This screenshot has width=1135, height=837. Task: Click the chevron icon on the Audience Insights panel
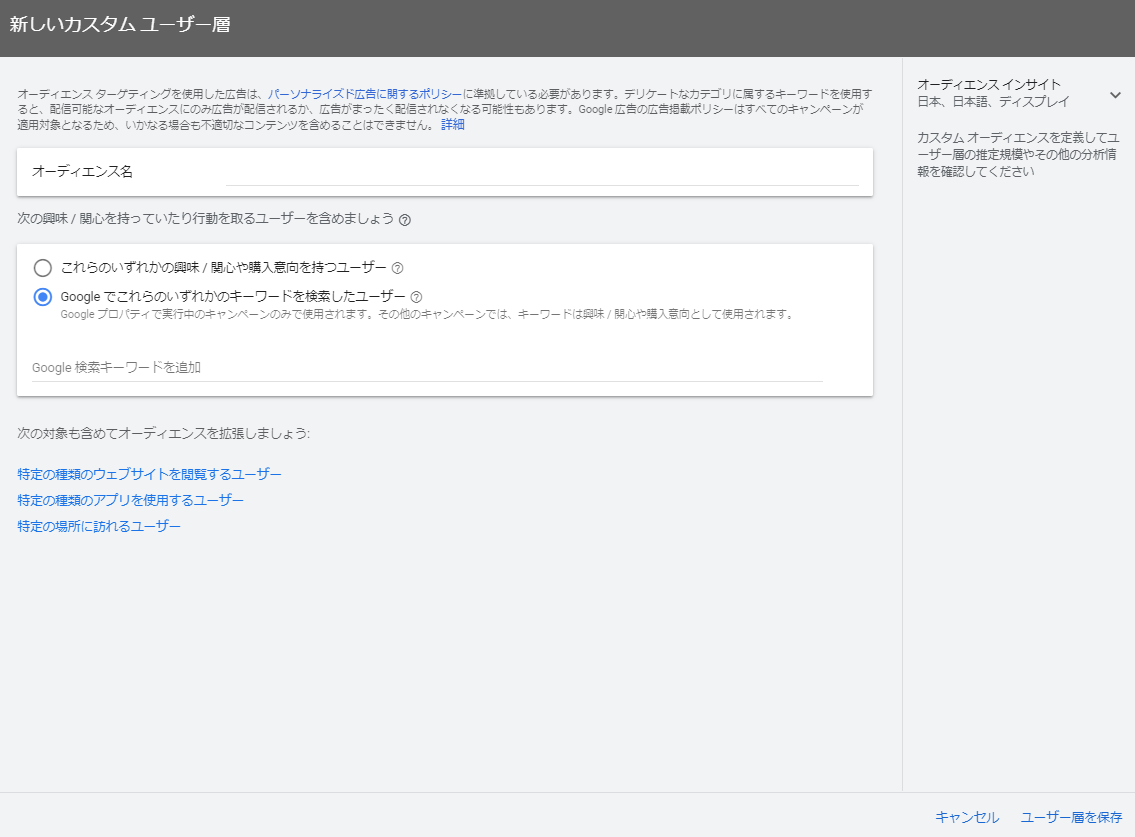[1115, 94]
